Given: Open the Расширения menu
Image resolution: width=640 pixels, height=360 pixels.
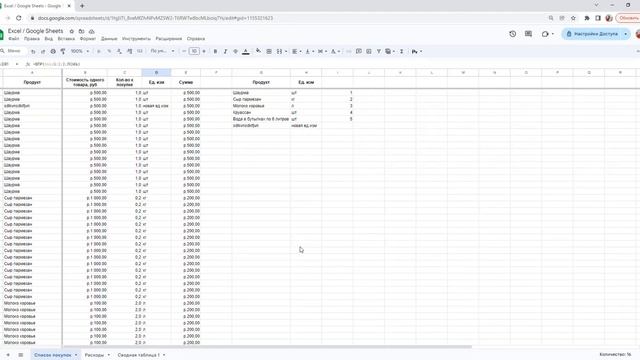Looking at the screenshot, I should pyautogui.click(x=169, y=39).
